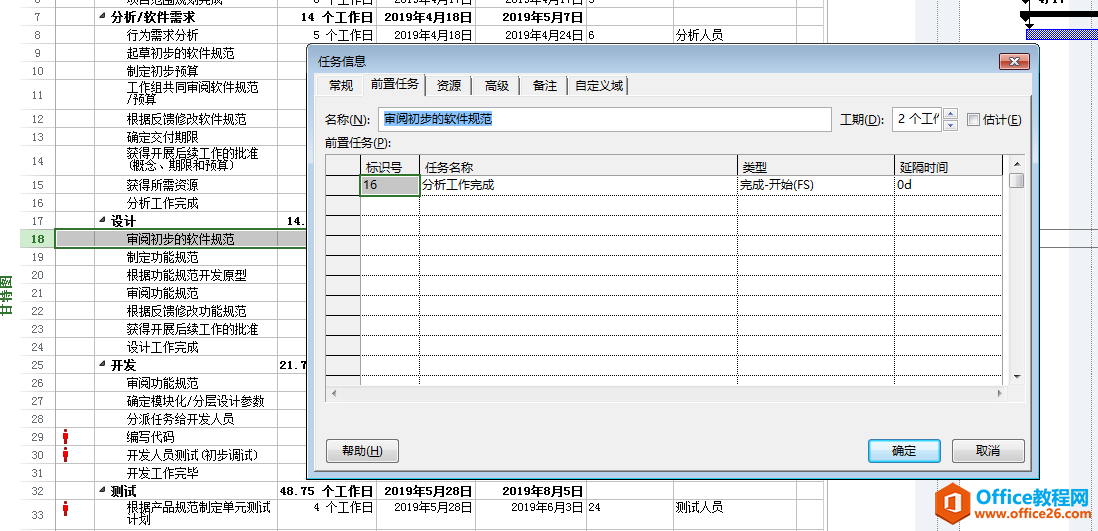
Task: Open the 高级 tab
Action: tap(496, 85)
